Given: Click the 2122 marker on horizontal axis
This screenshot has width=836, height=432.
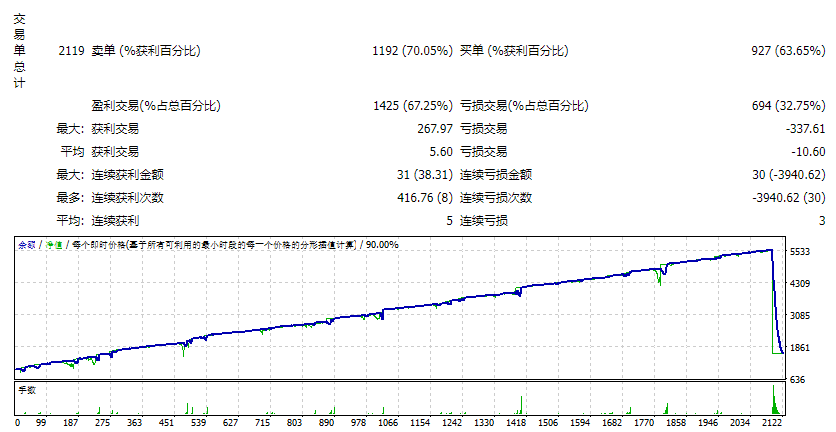Looking at the screenshot, I should pyautogui.click(x=771, y=422).
